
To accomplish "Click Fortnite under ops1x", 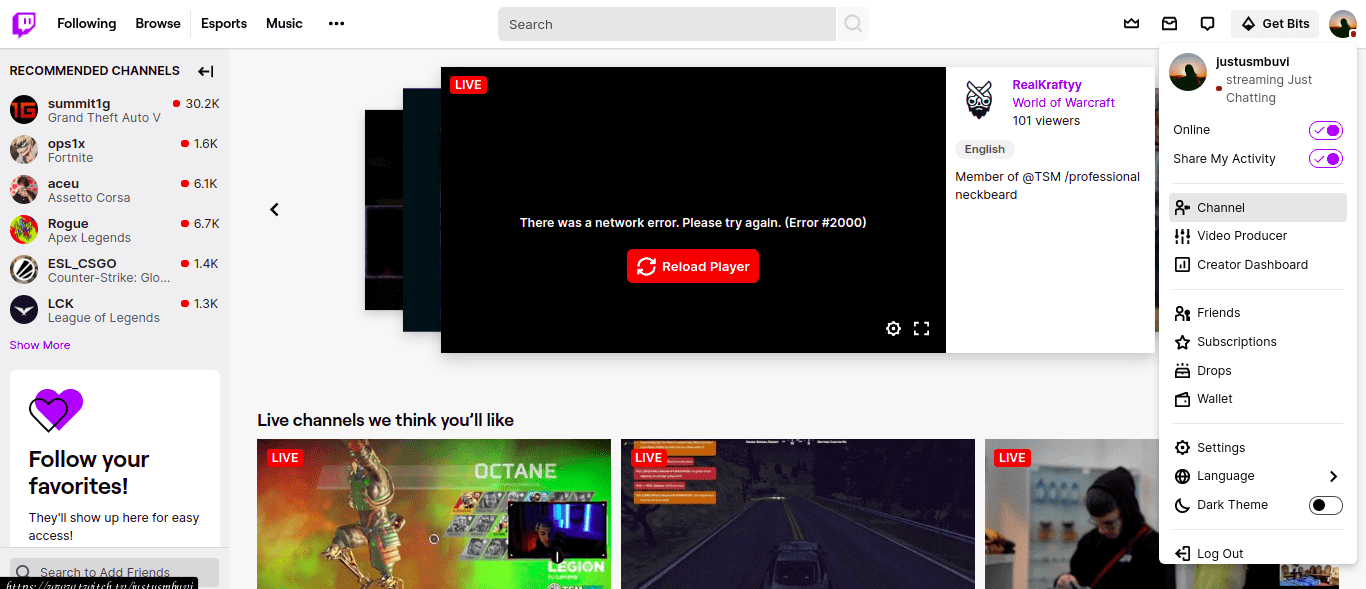I will [70, 158].
